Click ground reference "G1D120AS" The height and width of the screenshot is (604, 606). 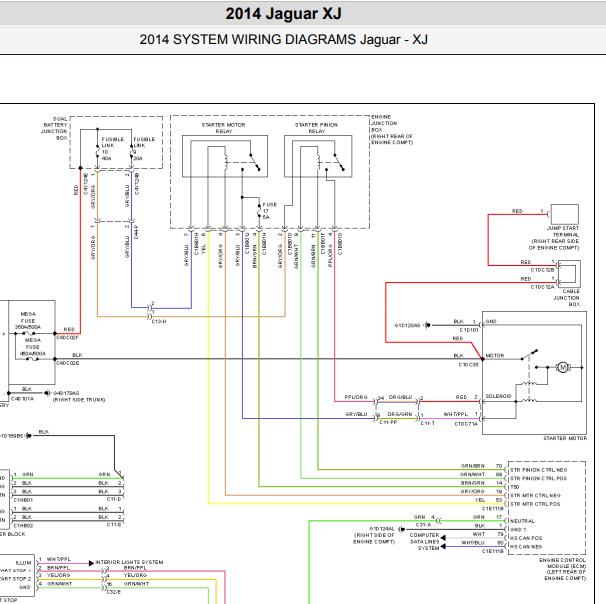point(407,325)
